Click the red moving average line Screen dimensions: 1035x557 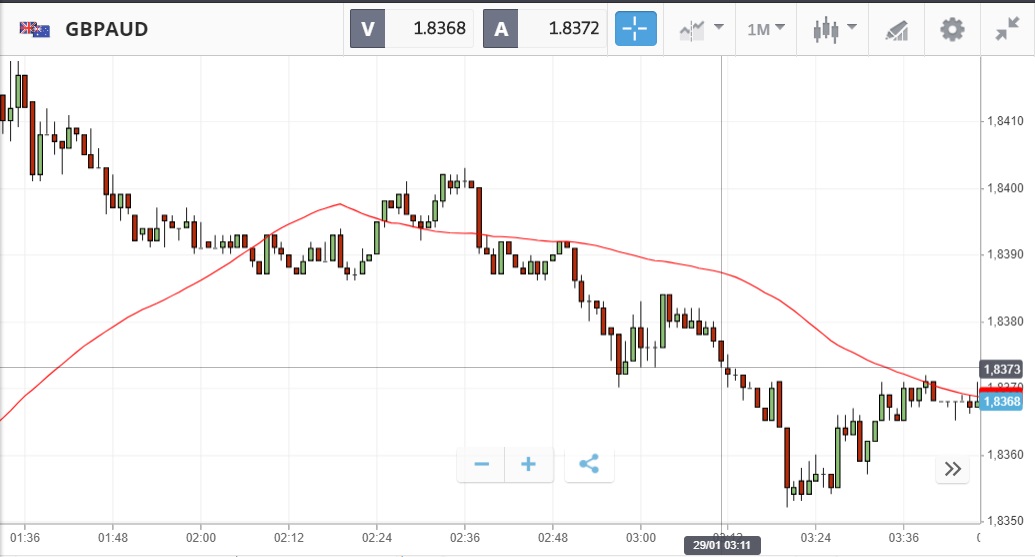340,205
